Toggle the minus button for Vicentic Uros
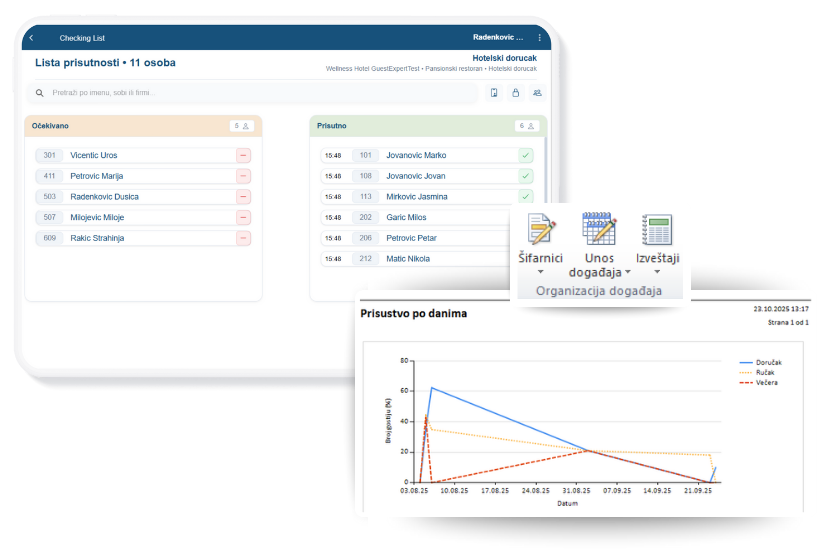Screen dimensions: 836x555 [243, 156]
